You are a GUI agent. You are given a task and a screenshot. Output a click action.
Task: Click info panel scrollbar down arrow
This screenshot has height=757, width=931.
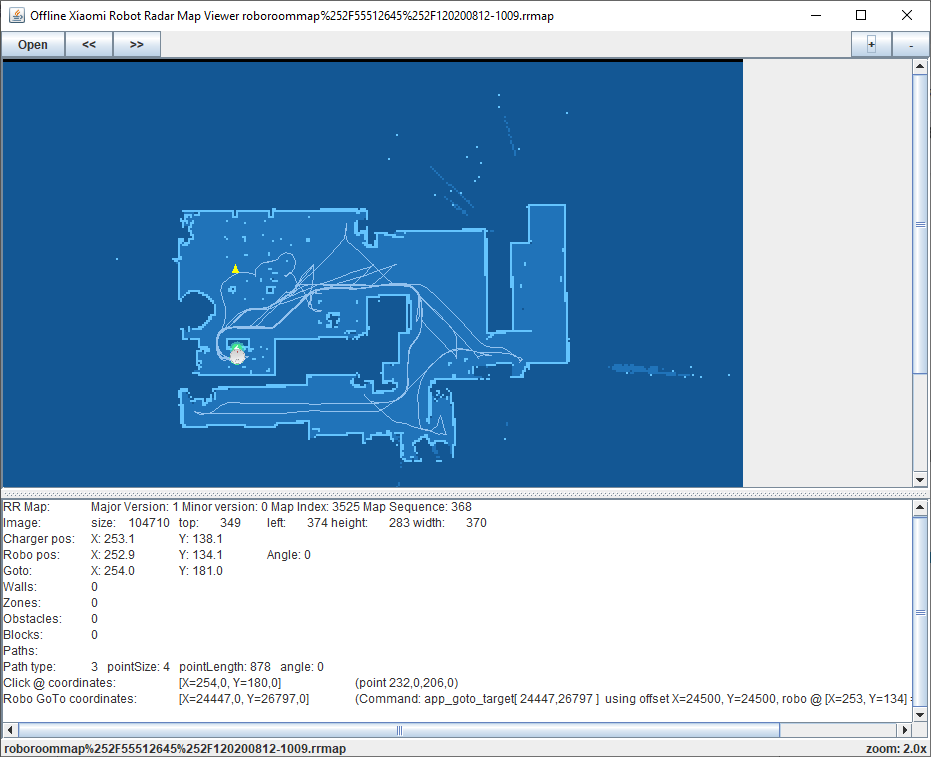click(x=921, y=714)
